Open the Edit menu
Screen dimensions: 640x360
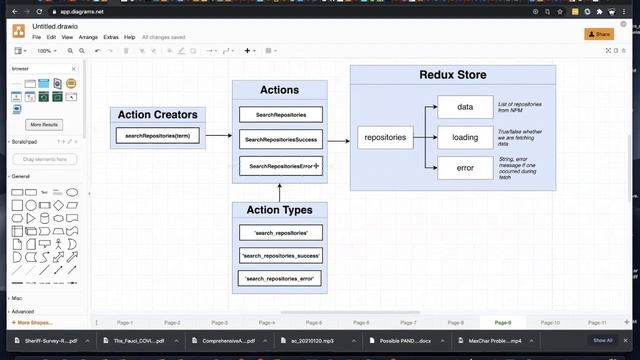51,37
